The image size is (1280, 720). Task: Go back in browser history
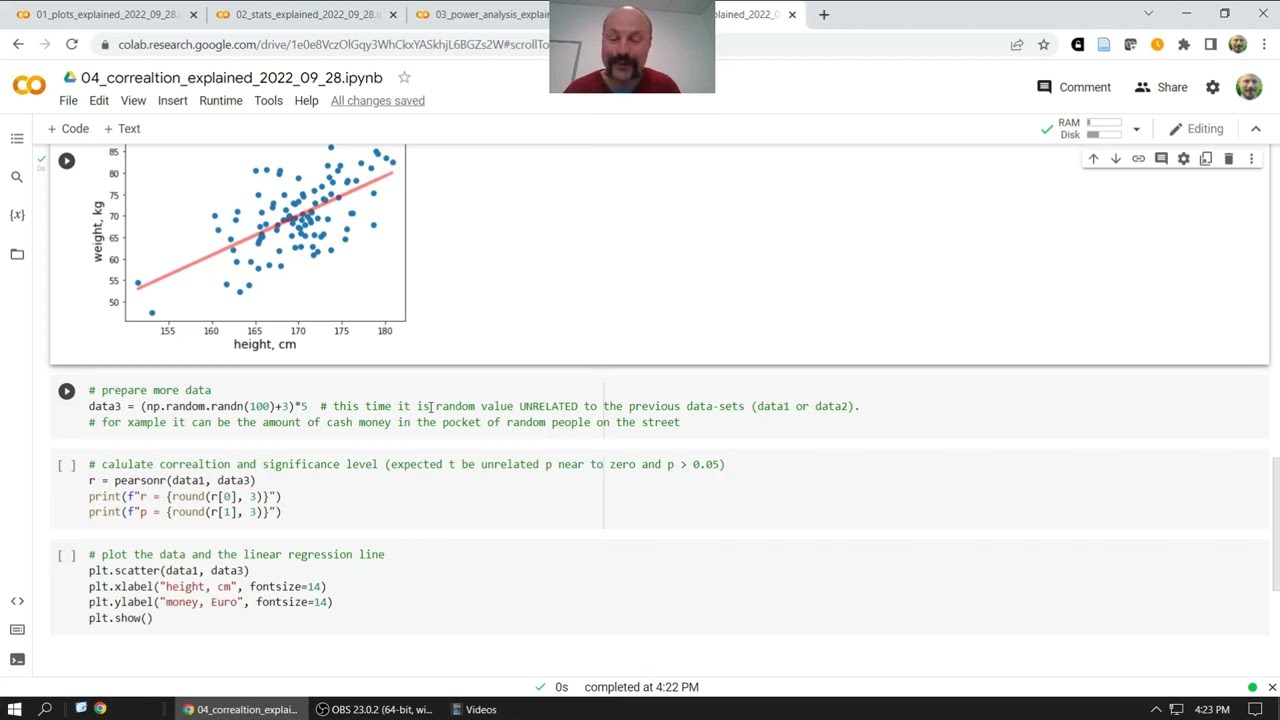tap(18, 44)
